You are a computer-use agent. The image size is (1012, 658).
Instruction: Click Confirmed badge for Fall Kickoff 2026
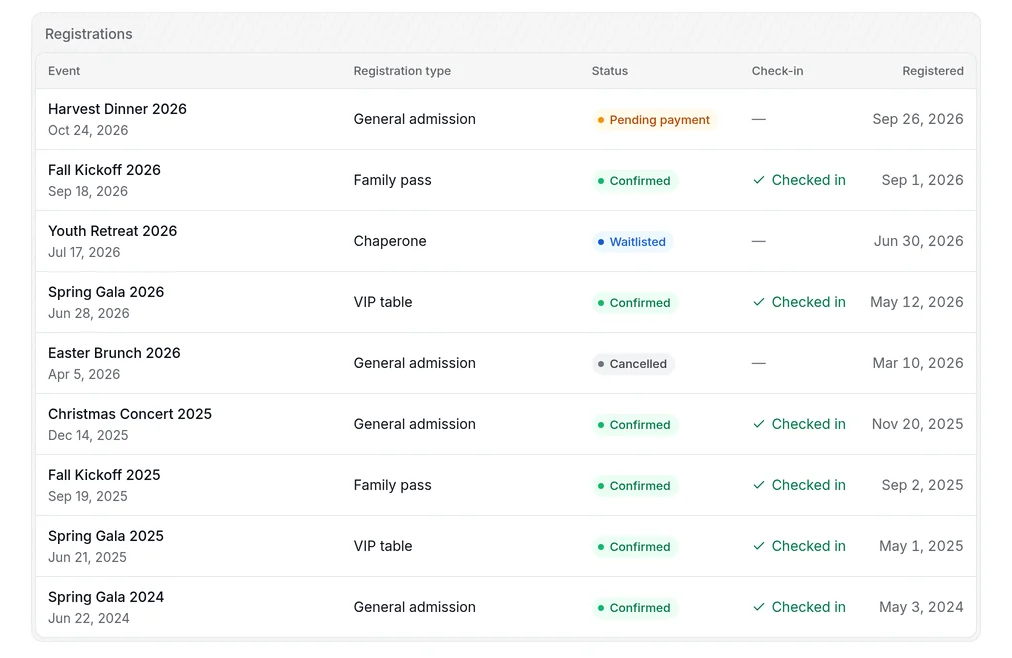click(634, 181)
